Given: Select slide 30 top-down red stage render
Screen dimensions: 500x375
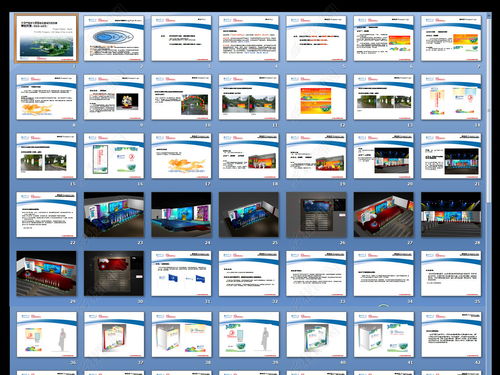Looking at the screenshot, I should click(114, 273).
